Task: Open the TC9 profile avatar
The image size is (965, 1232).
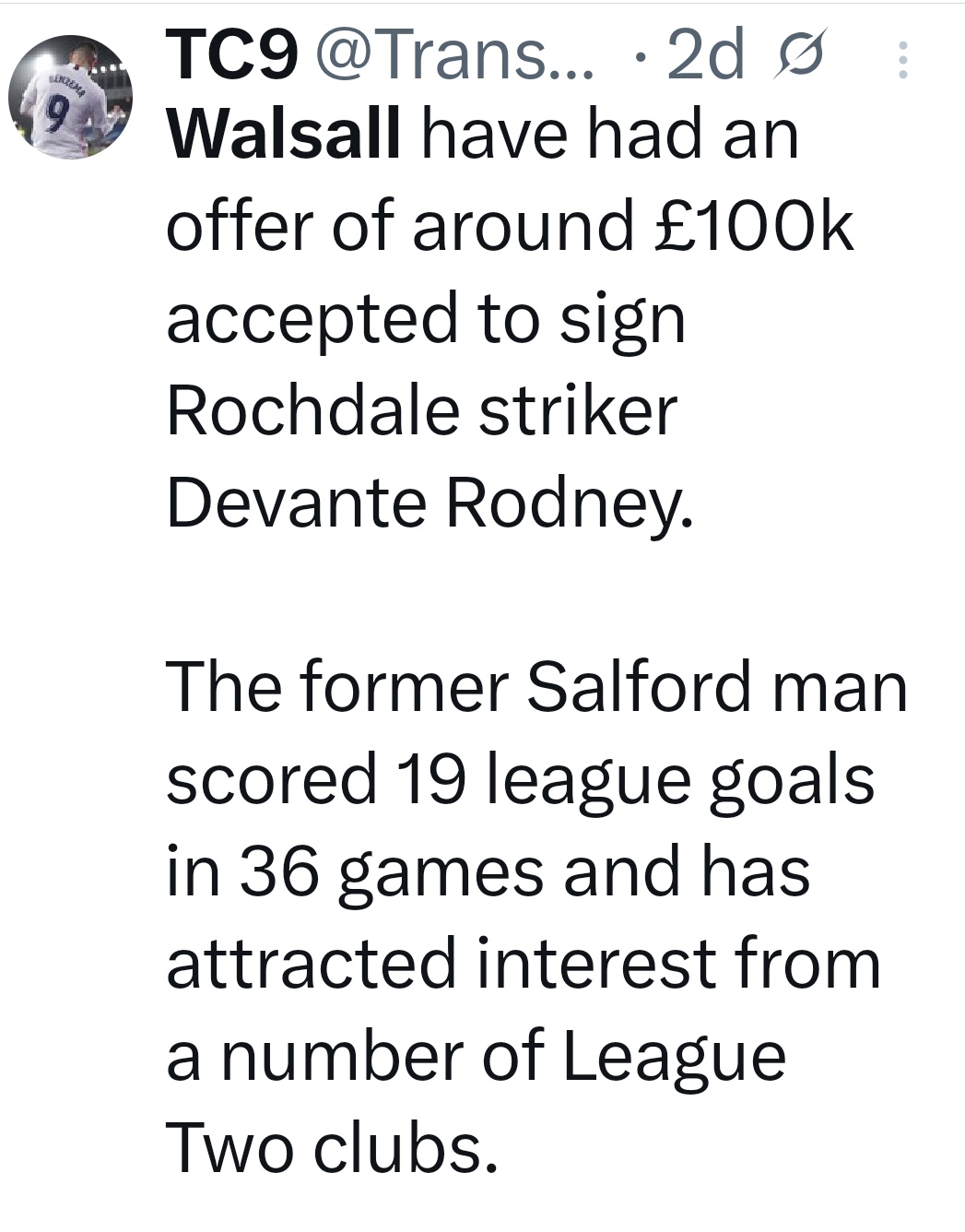Action: 70,97
